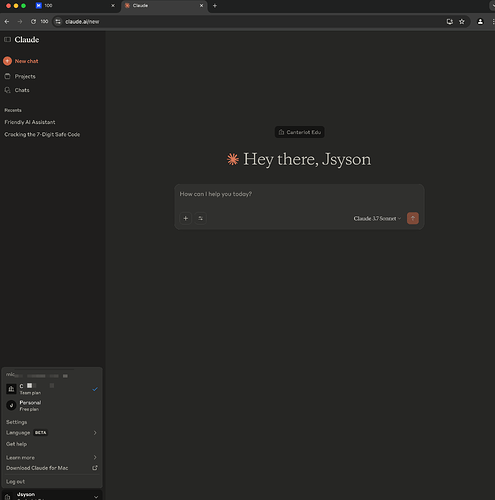Select the Team plan organization account
Image resolution: width=495 pixels, height=500 pixels.
52,389
